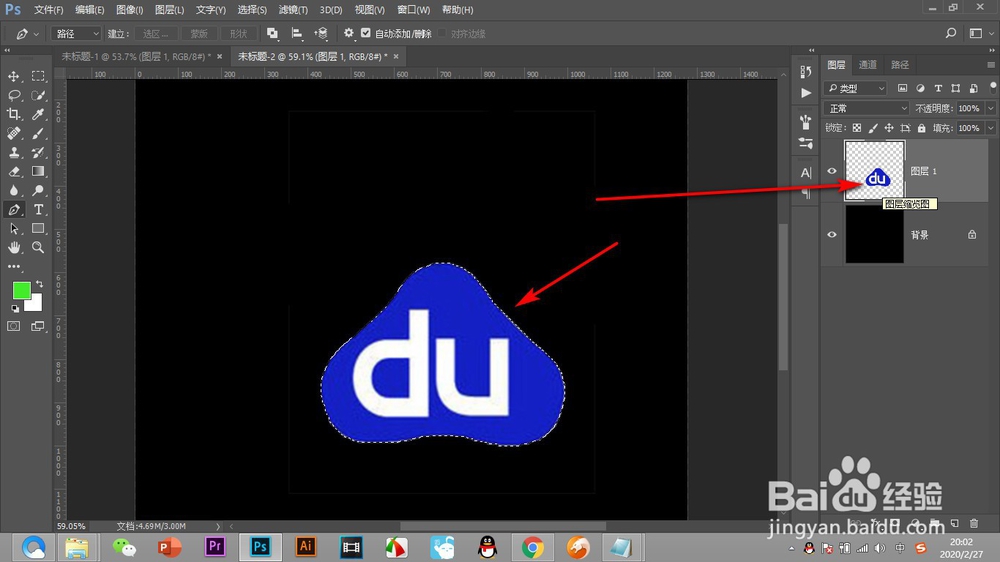Open the 图像(I) menu
1000x562 pixels.
[x=129, y=10]
